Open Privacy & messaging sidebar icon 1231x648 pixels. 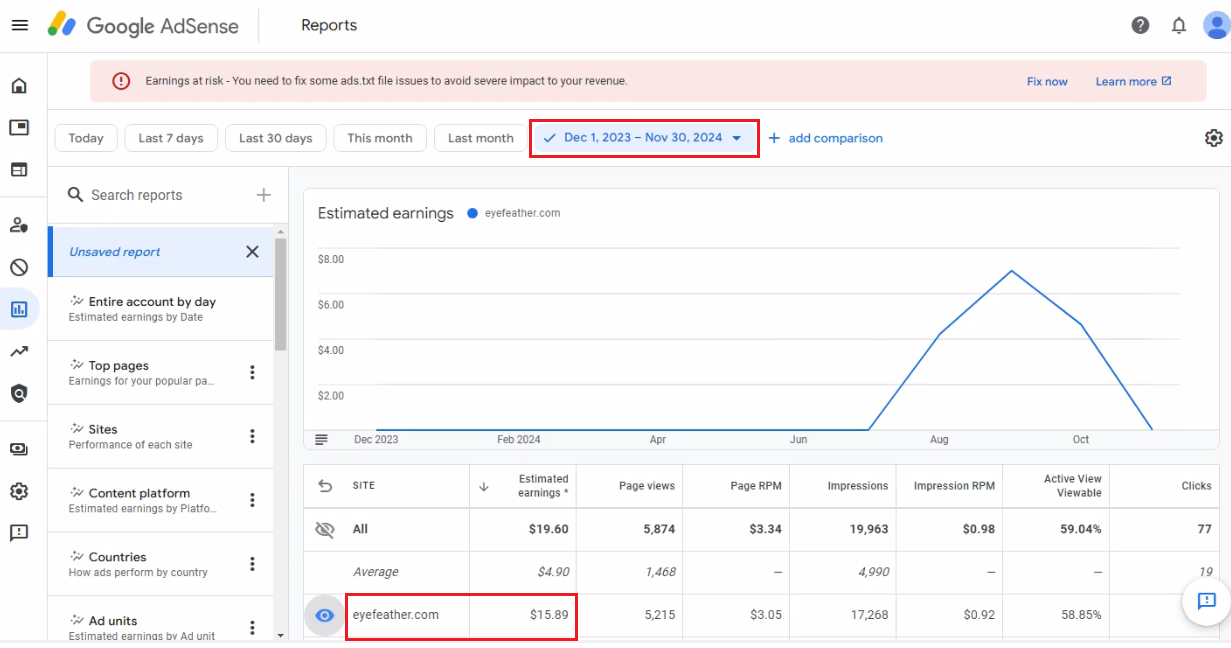tap(19, 225)
